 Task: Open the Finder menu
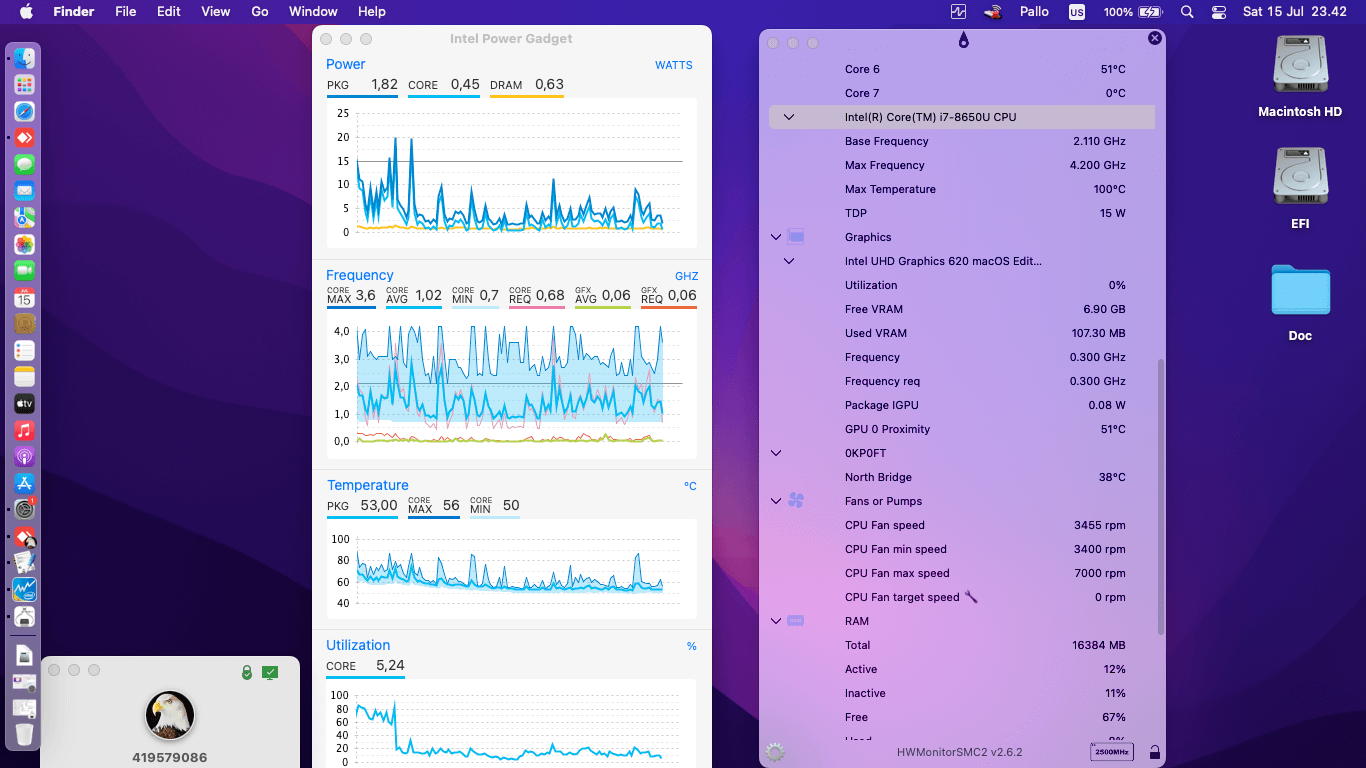point(73,12)
